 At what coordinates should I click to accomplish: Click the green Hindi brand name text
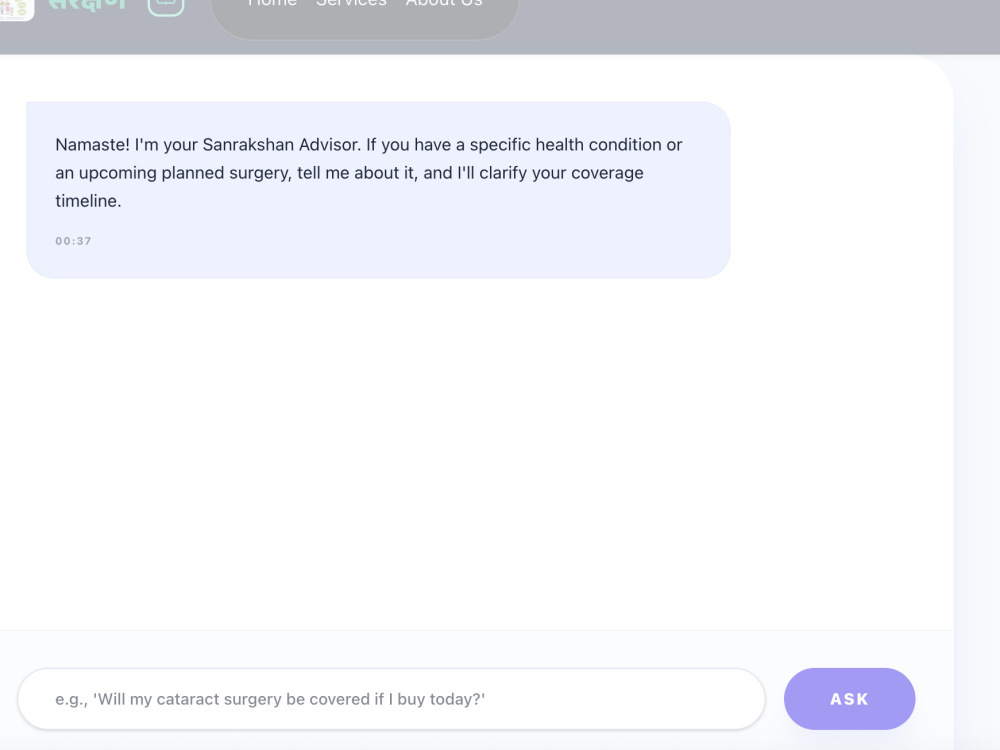point(88,6)
